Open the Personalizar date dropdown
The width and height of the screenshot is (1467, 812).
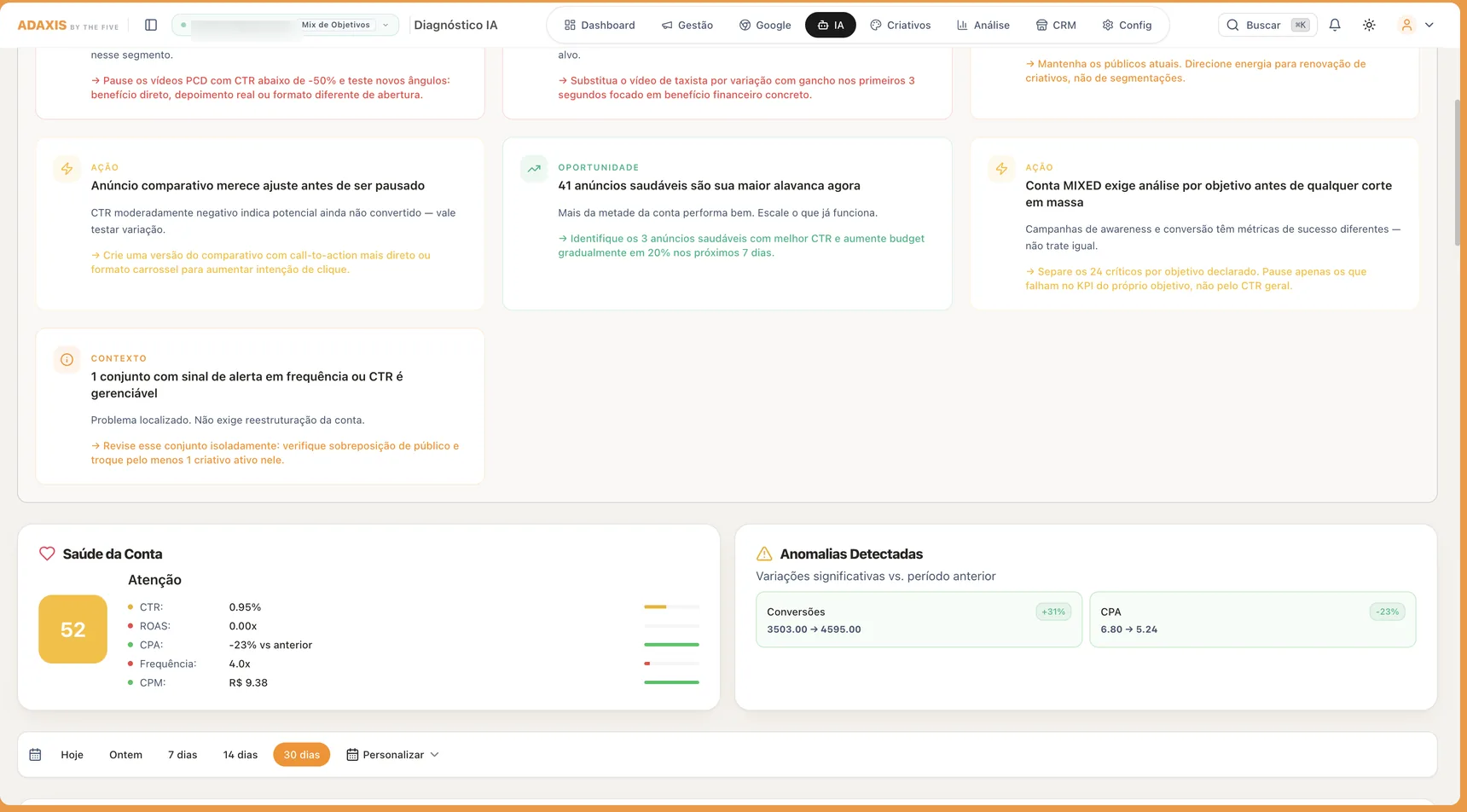[x=393, y=755]
